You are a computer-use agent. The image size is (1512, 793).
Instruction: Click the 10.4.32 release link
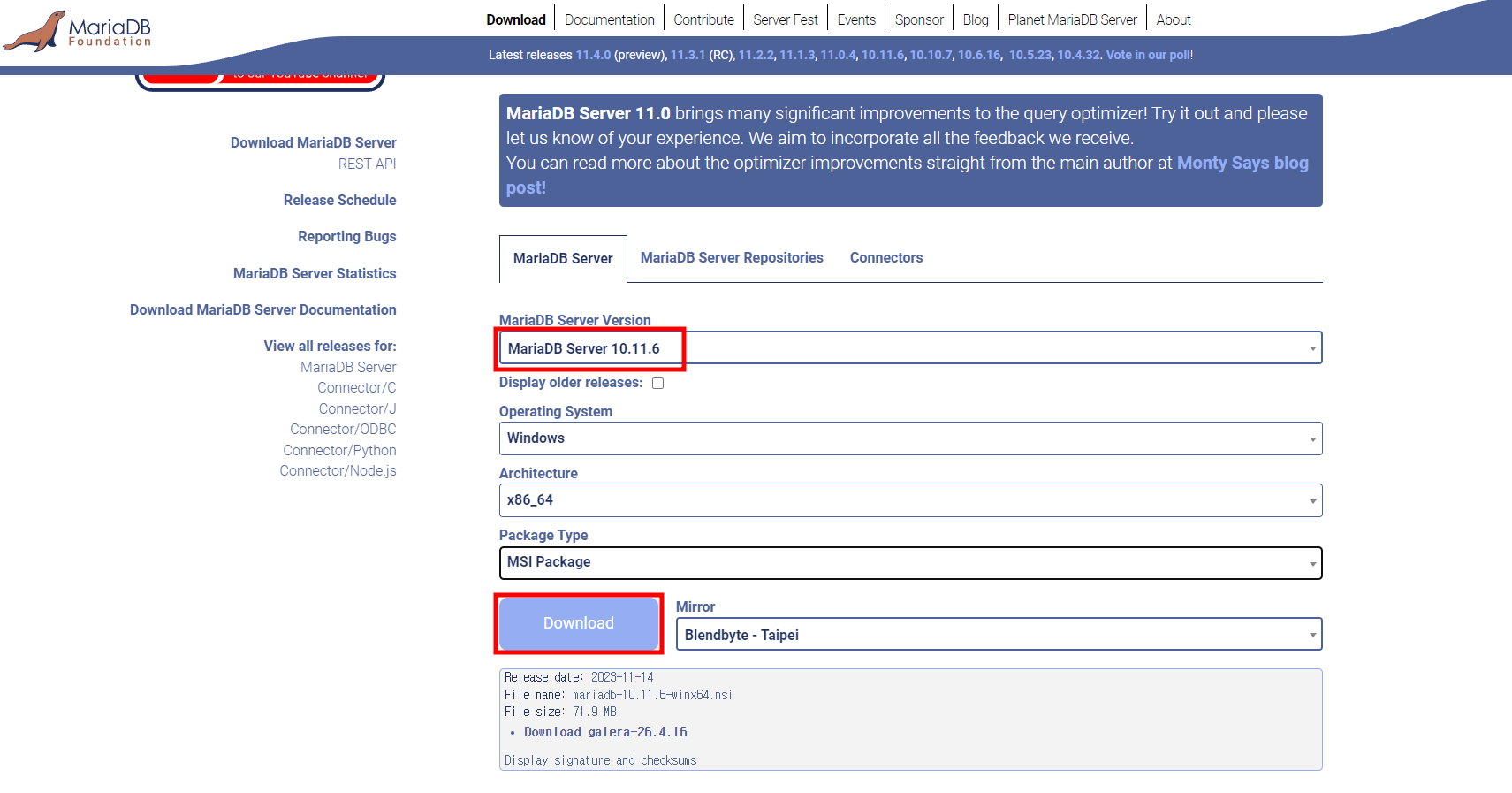coord(1079,55)
